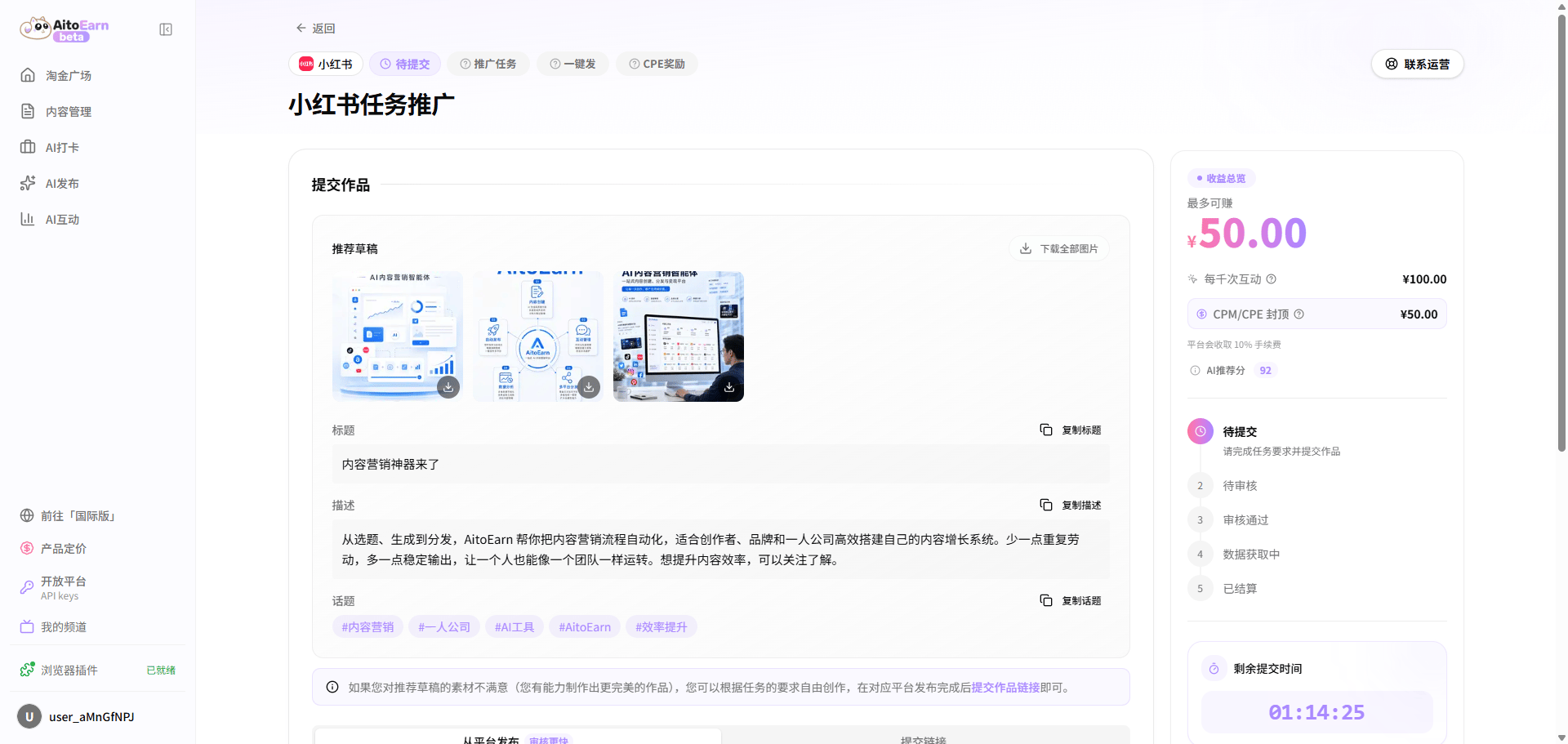Click the download icon on the third draft image

click(729, 387)
